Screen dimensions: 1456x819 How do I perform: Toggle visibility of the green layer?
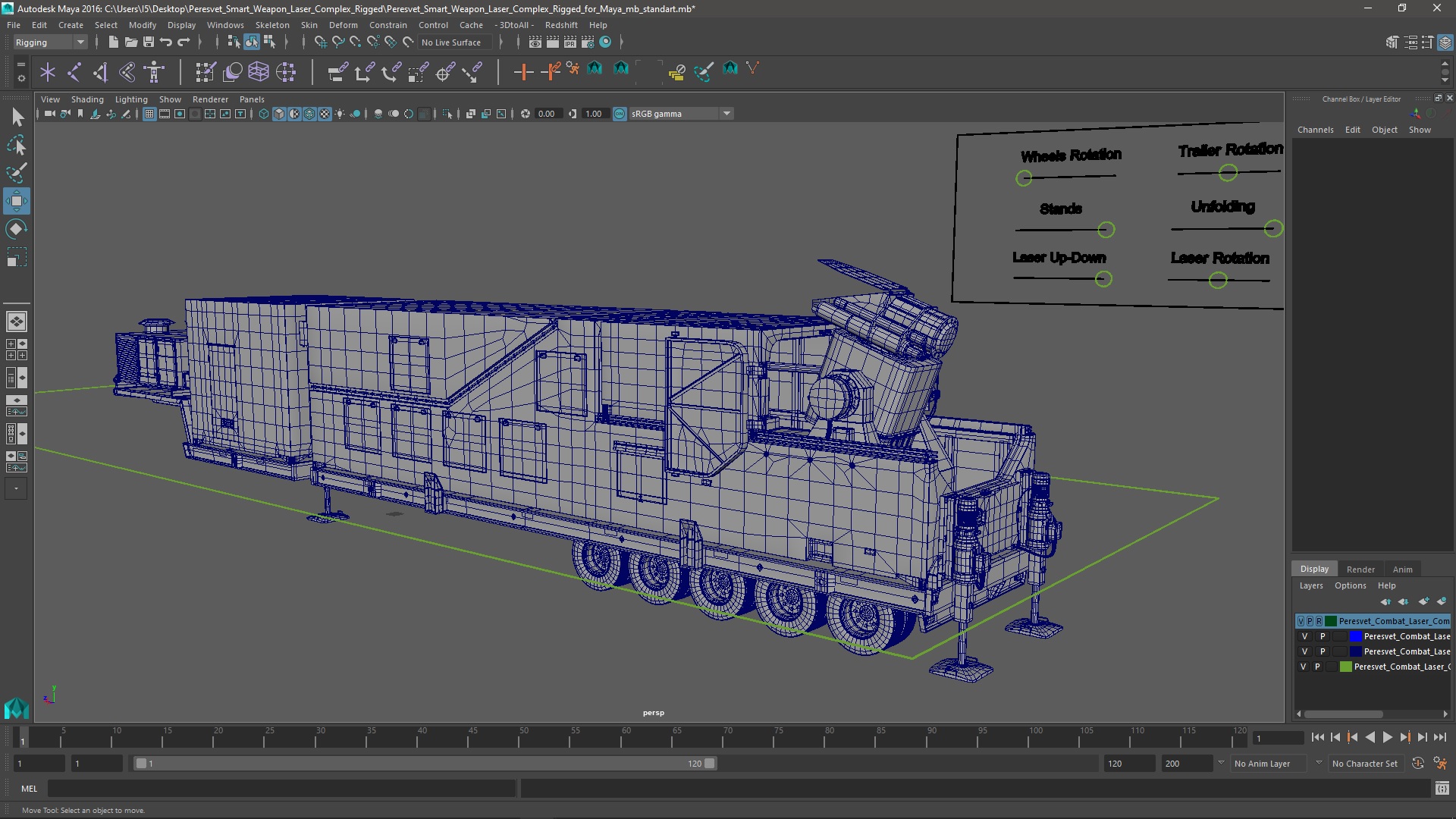[x=1303, y=667]
